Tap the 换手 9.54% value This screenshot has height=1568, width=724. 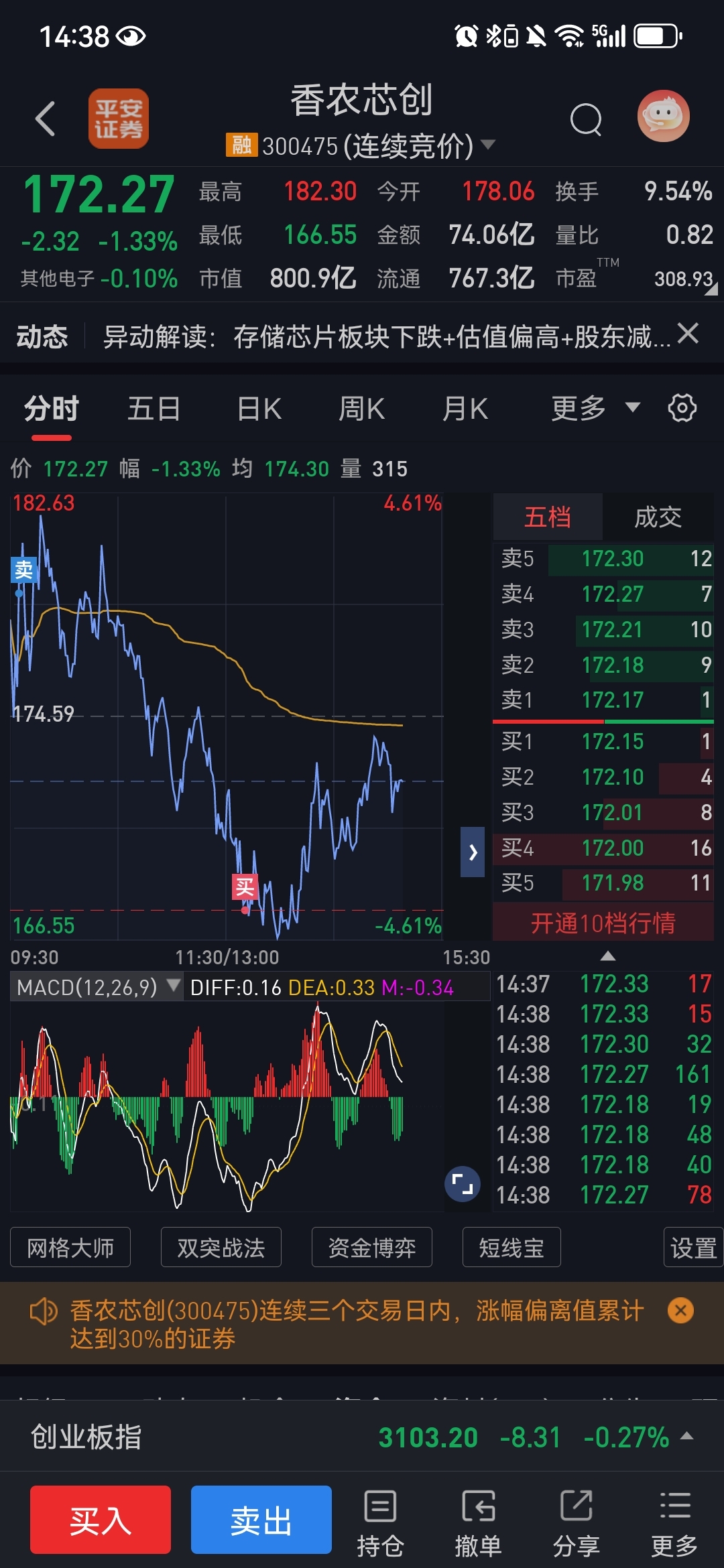678,191
